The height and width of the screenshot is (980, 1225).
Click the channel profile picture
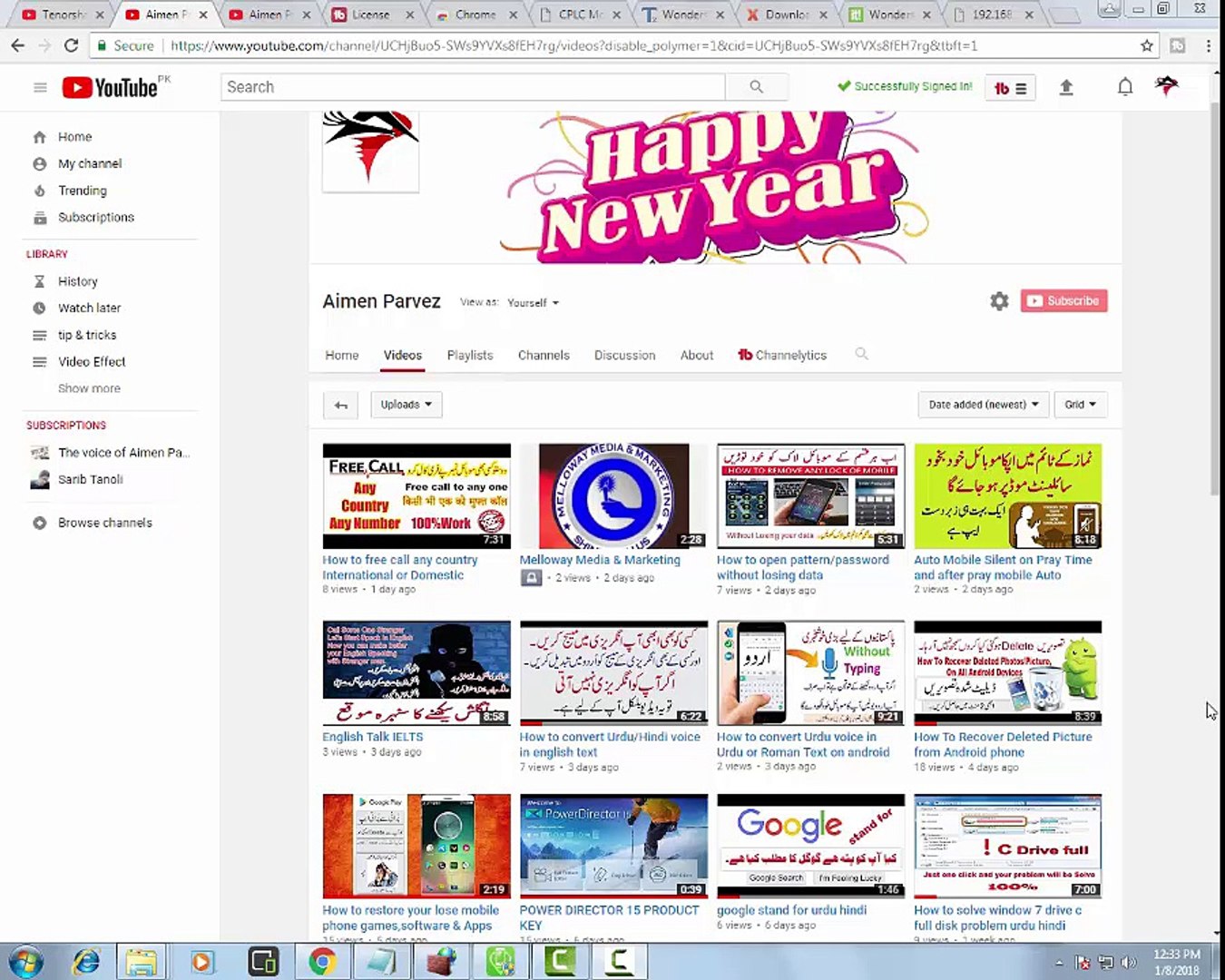click(371, 152)
